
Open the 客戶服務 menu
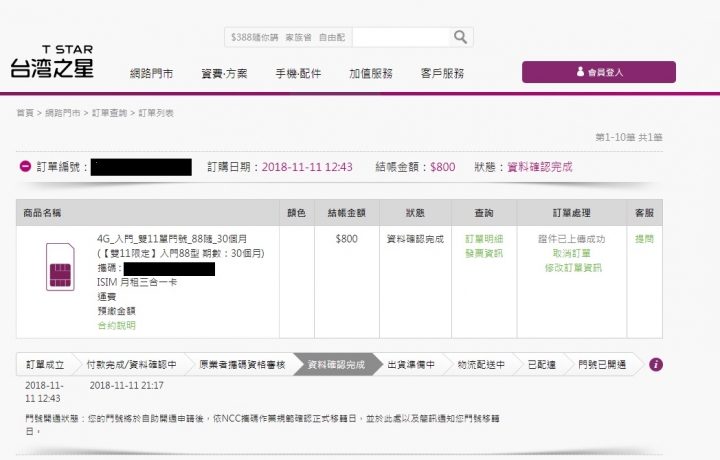click(x=442, y=73)
